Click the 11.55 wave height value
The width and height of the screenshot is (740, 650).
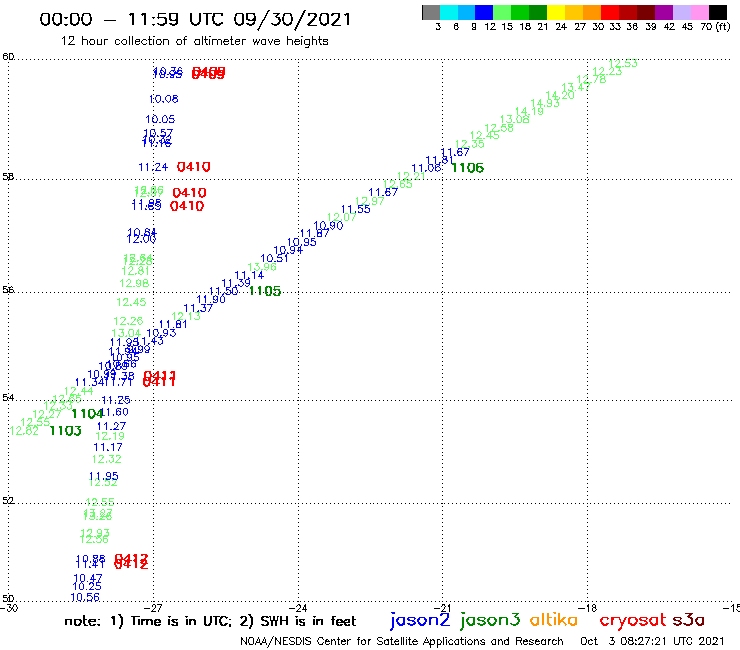356,209
